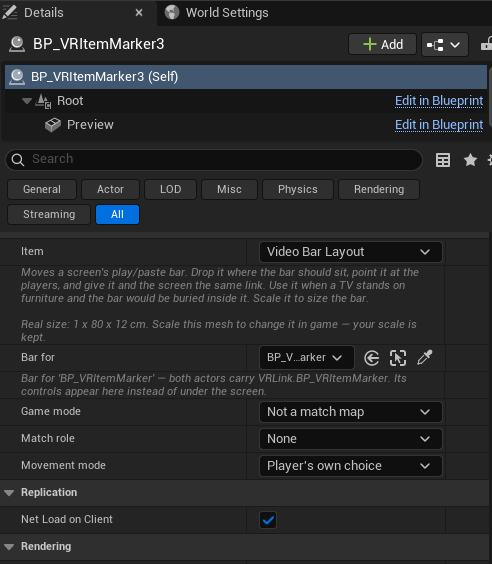Collapse the Rendering section
This screenshot has width=492, height=564.
9,547
